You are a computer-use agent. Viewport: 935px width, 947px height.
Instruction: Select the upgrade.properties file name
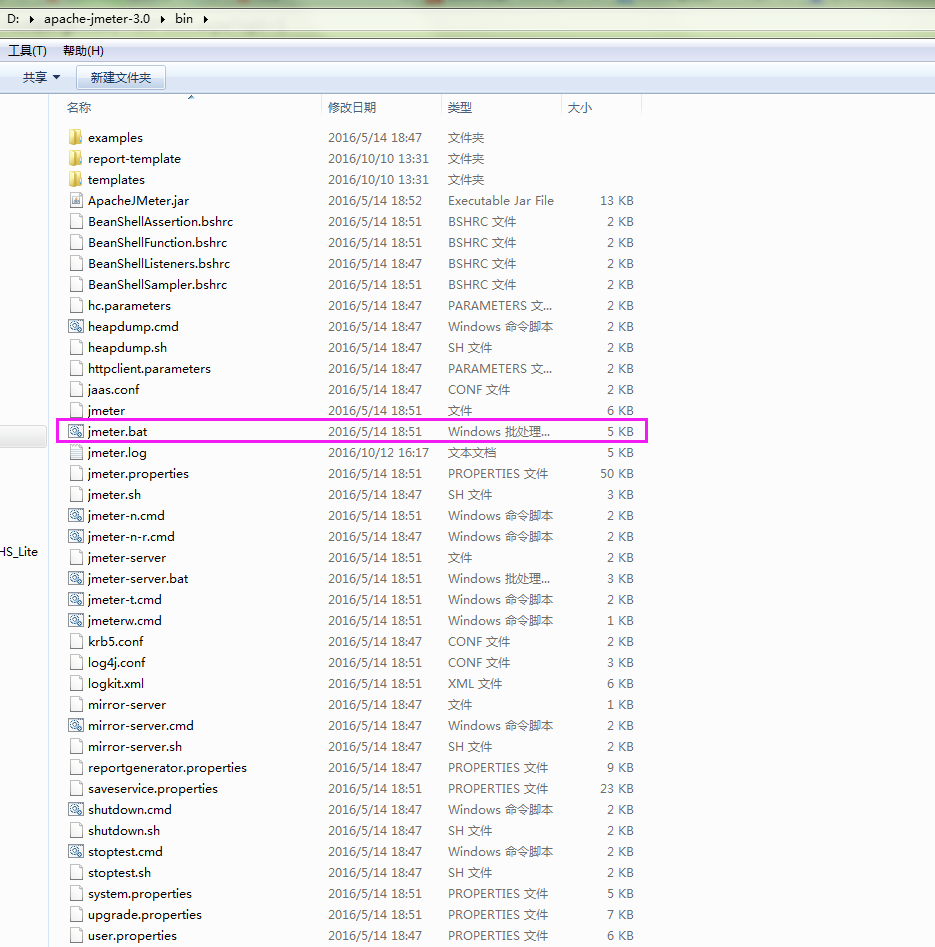pyautogui.click(x=145, y=914)
